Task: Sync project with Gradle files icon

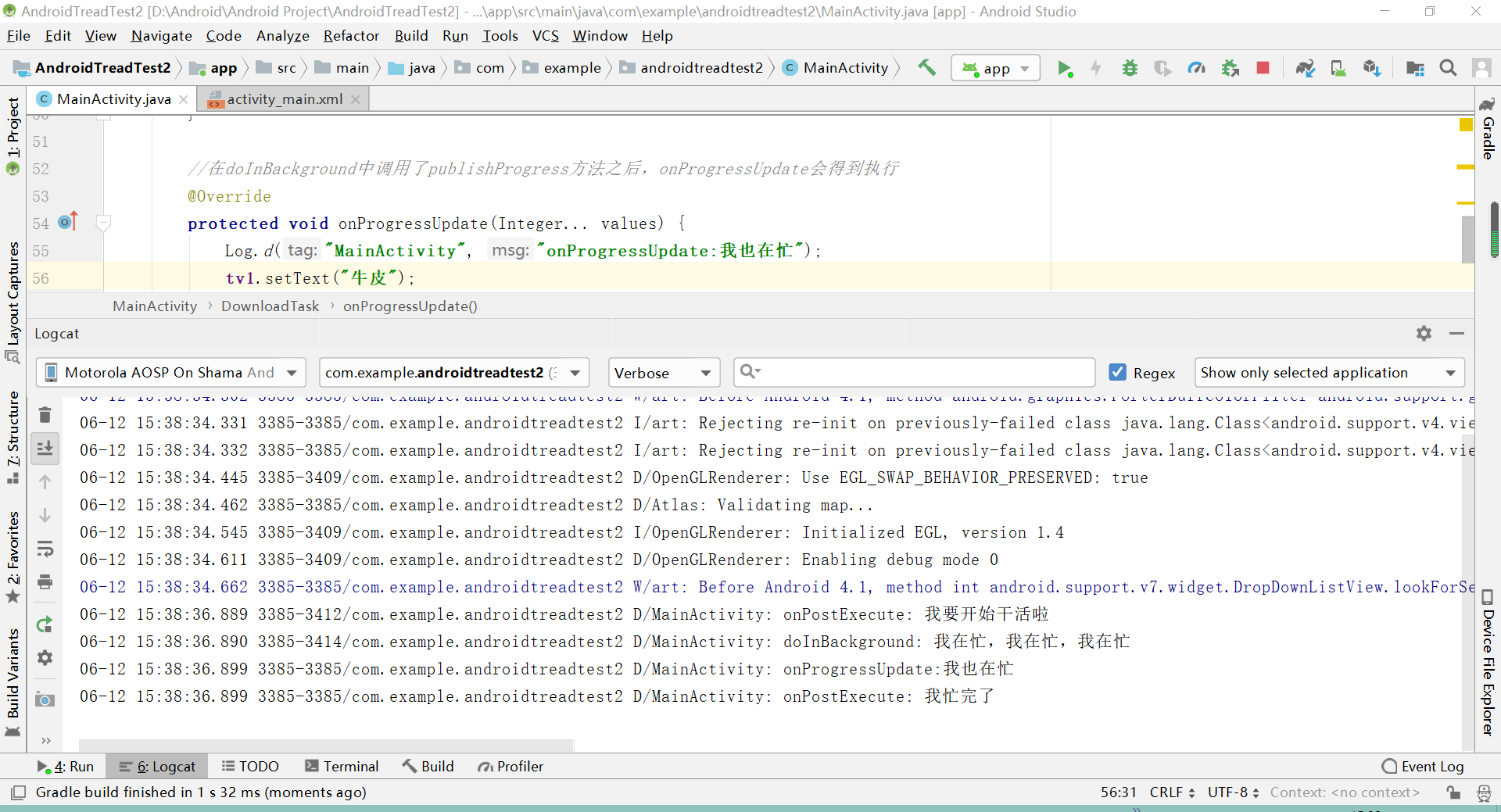Action: point(1305,68)
